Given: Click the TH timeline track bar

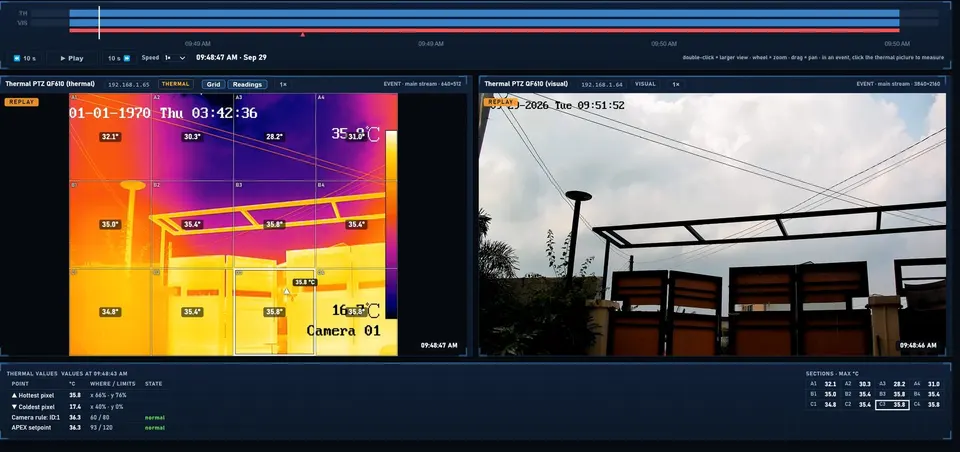Looking at the screenshot, I should (x=484, y=13).
